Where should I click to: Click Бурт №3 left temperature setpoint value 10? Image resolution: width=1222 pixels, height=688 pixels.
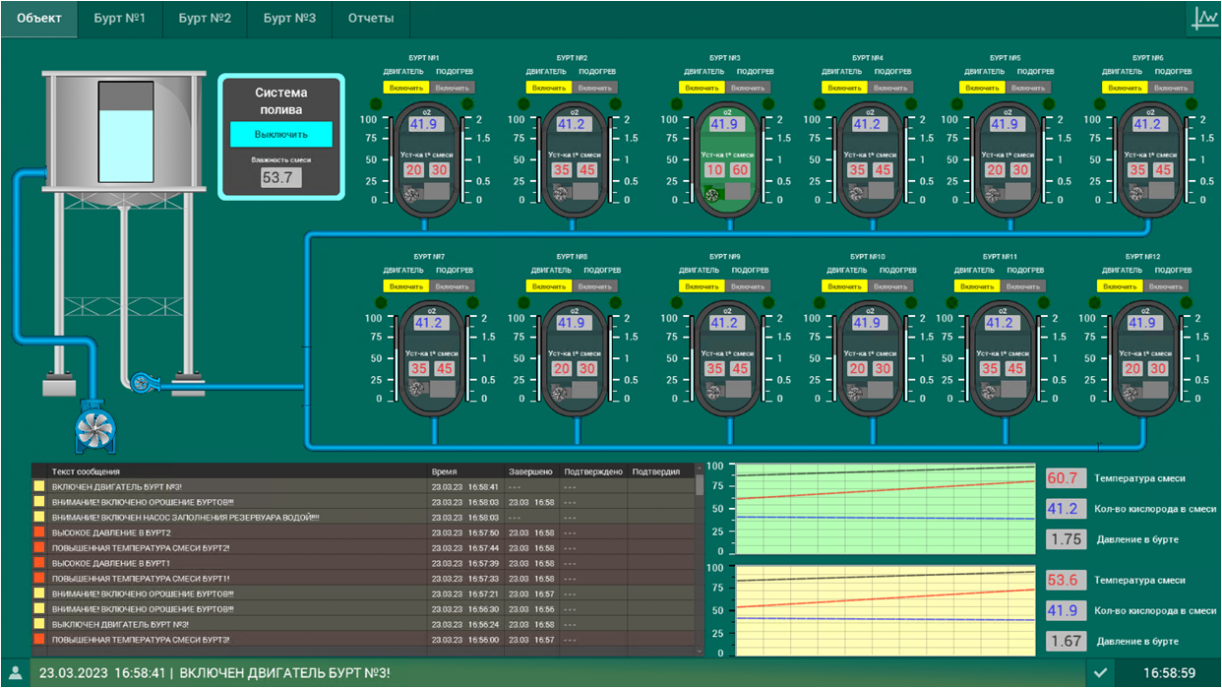click(713, 170)
